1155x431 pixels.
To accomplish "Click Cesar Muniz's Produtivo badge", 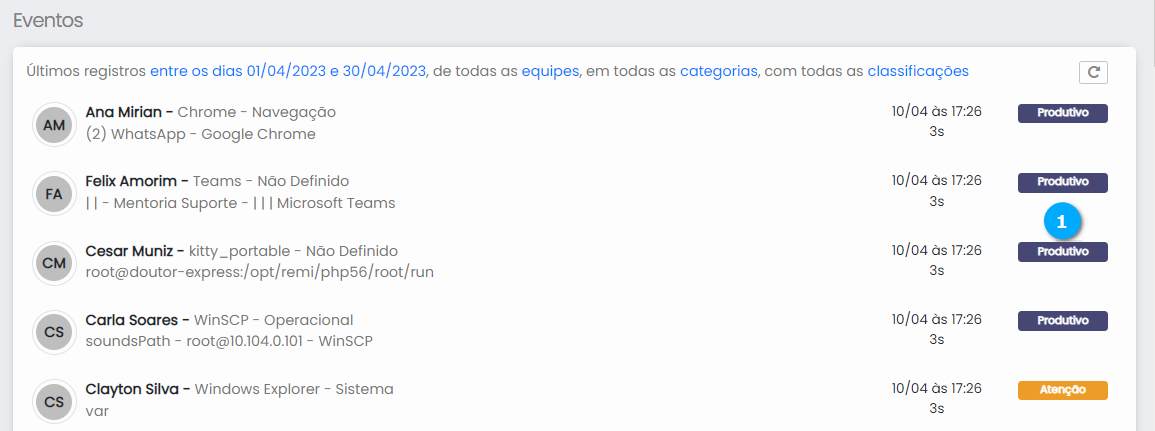I will tap(1062, 252).
